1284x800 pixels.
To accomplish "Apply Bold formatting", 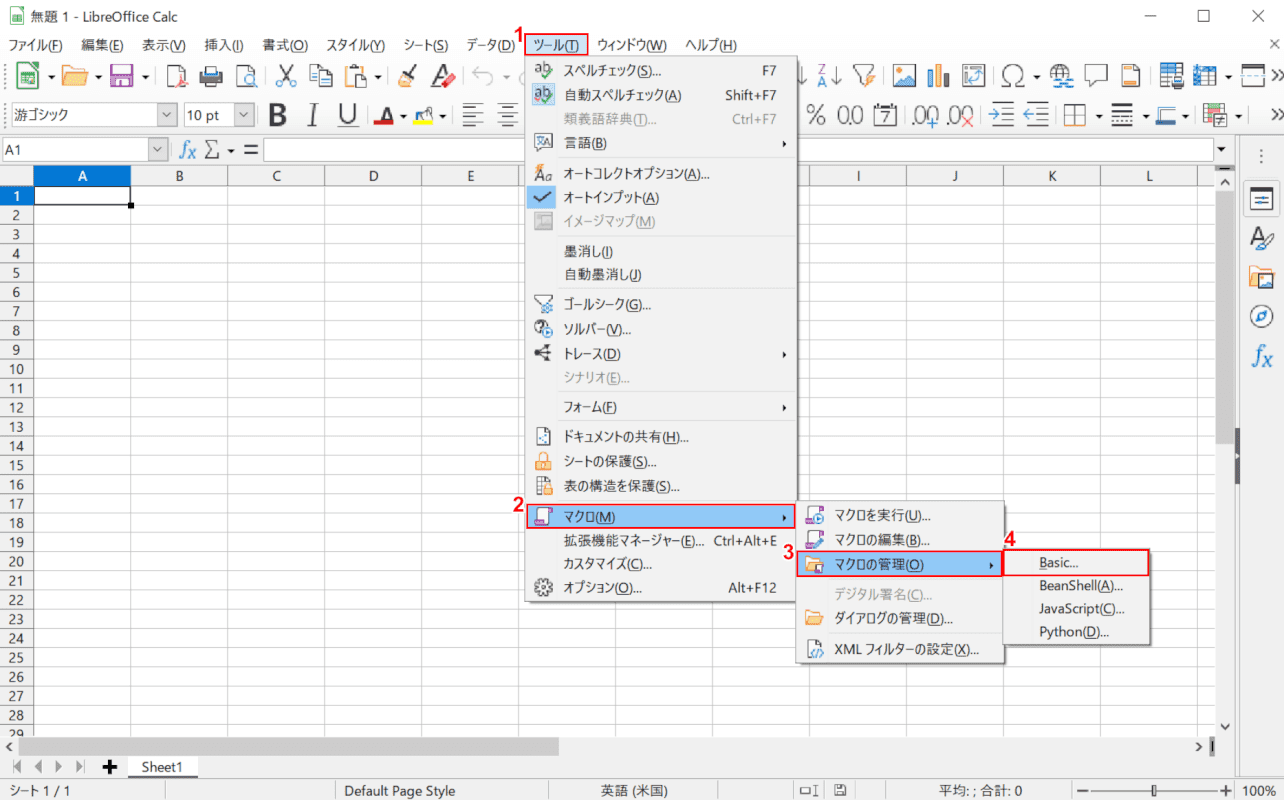I will pyautogui.click(x=278, y=115).
